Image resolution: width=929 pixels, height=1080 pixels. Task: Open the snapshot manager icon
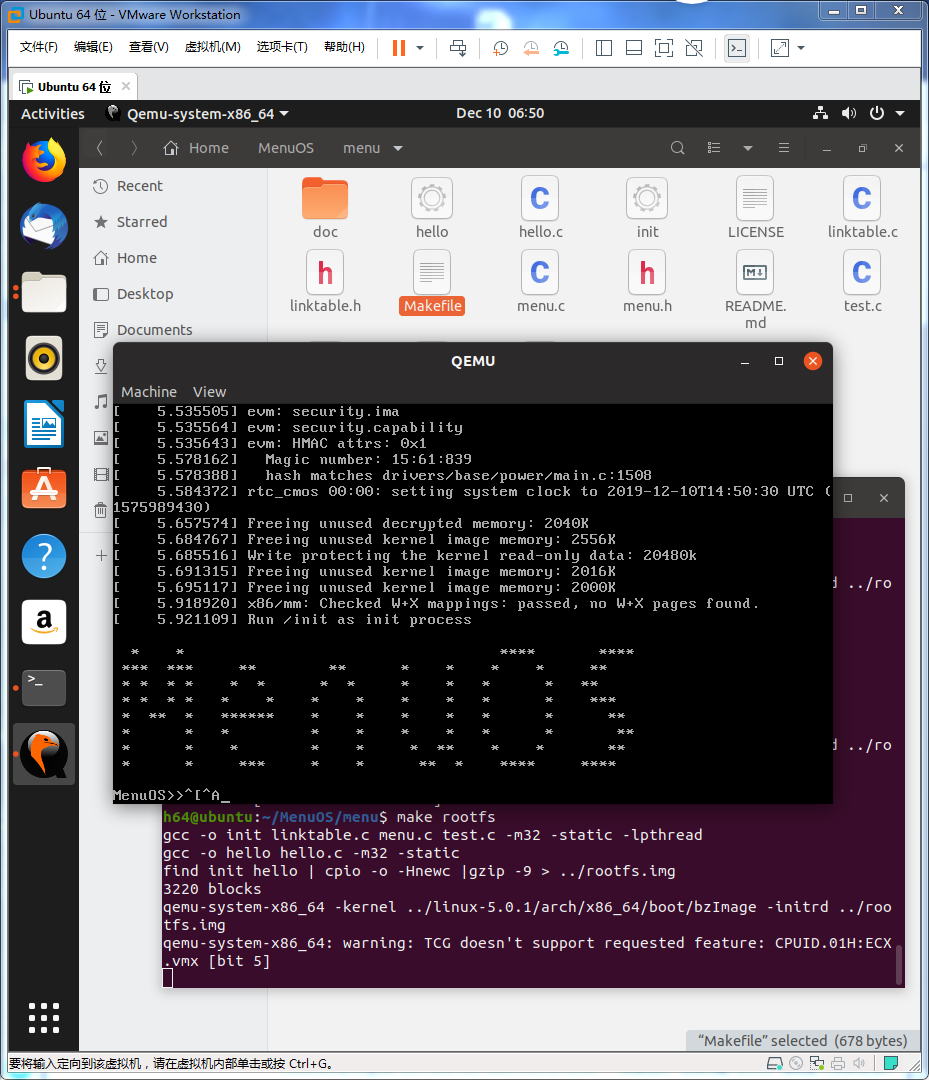click(561, 48)
